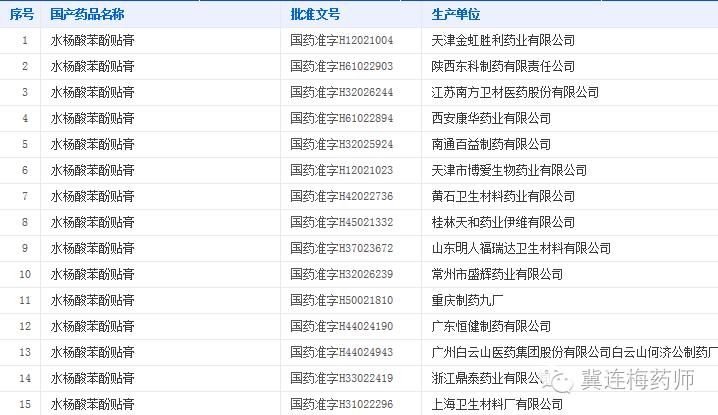Select approval number 国药准字H44024190
Image resolution: width=718 pixels, height=415 pixels.
coord(342,326)
